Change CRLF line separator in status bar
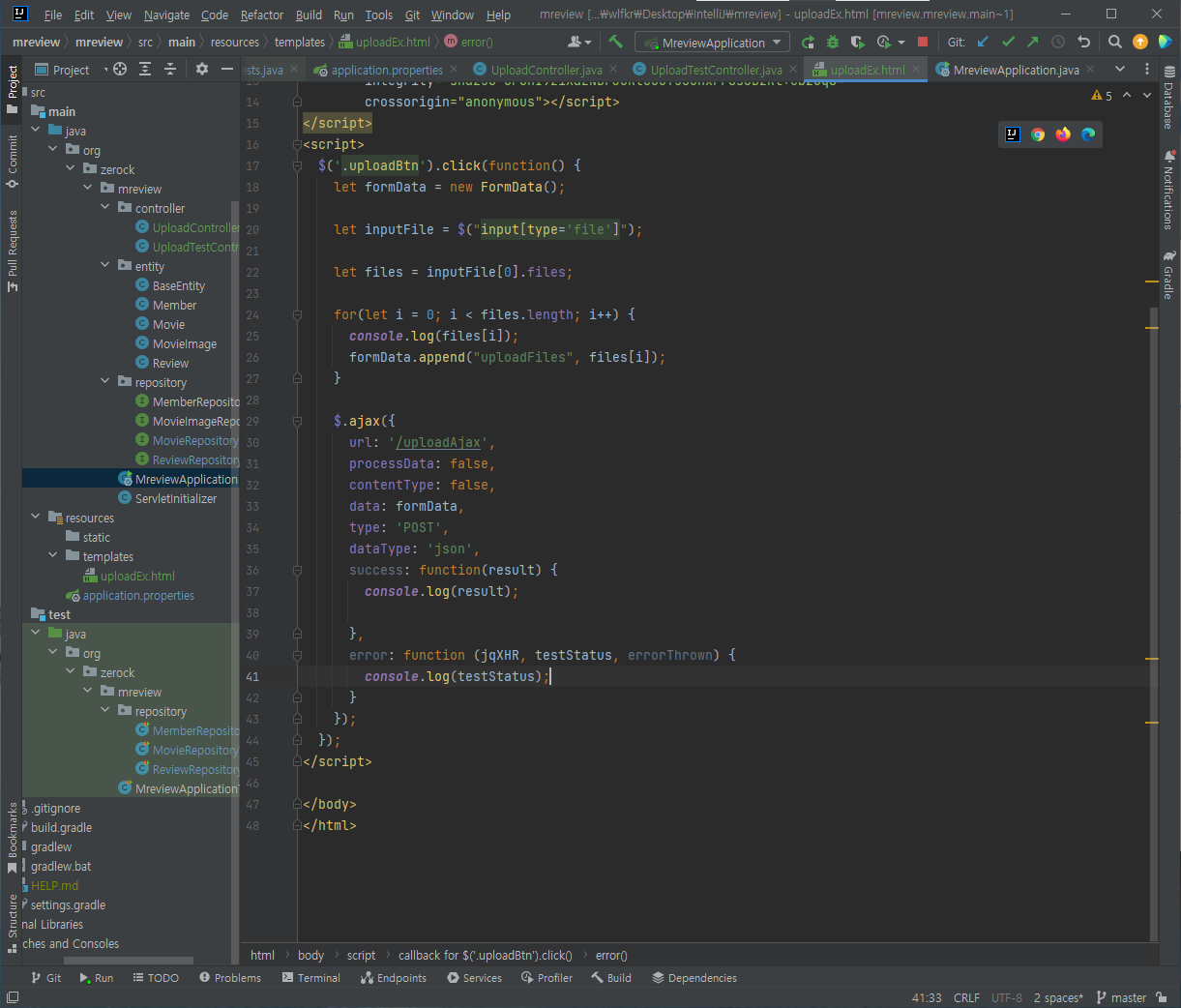Image resolution: width=1181 pixels, height=1008 pixels. pyautogui.click(x=966, y=997)
